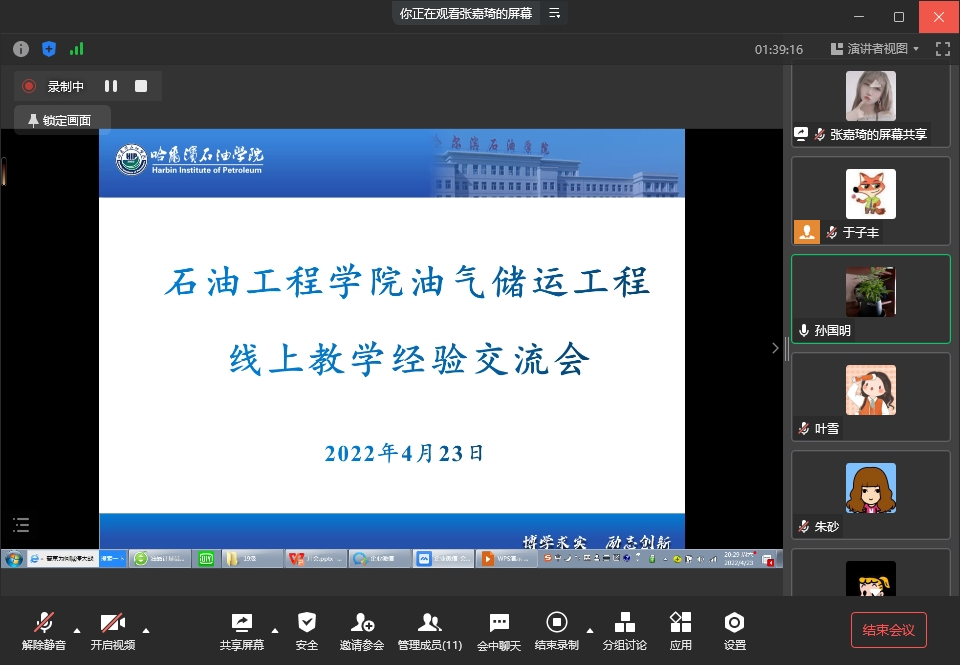Expand video options arrow beside 开启视频
Screen dimensions: 960x665
pyautogui.click(x=146, y=630)
